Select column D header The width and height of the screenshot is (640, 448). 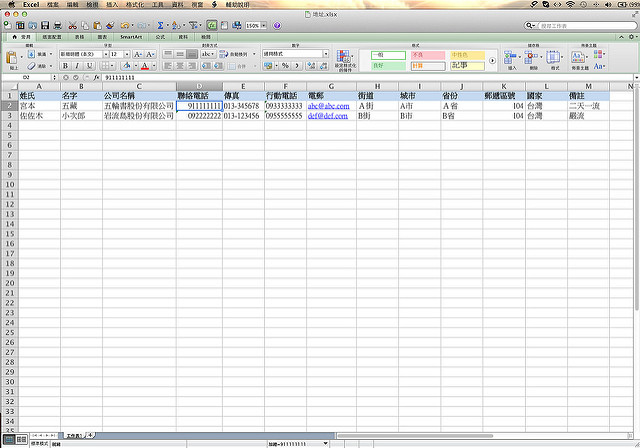point(199,86)
